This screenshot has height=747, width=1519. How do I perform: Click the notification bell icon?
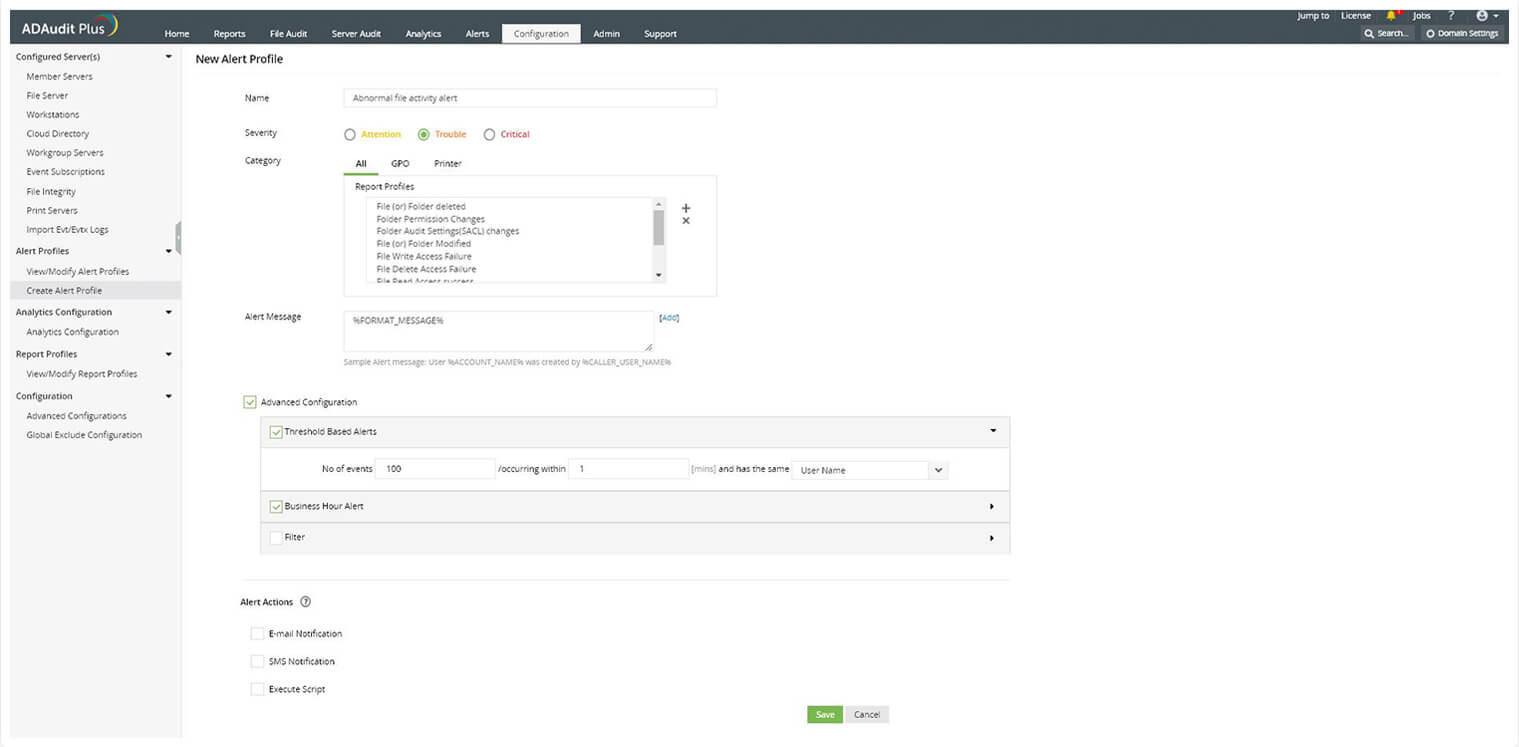(1391, 16)
